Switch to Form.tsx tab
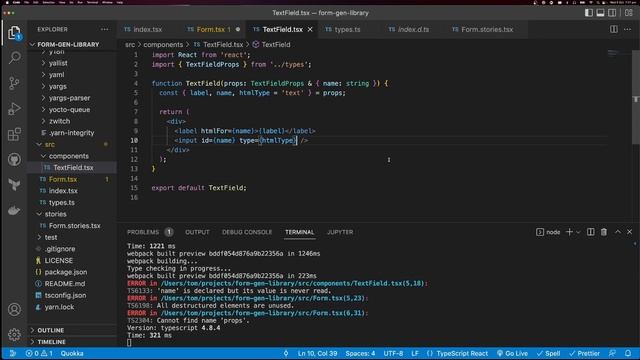This screenshot has height=360, width=640. (x=211, y=29)
